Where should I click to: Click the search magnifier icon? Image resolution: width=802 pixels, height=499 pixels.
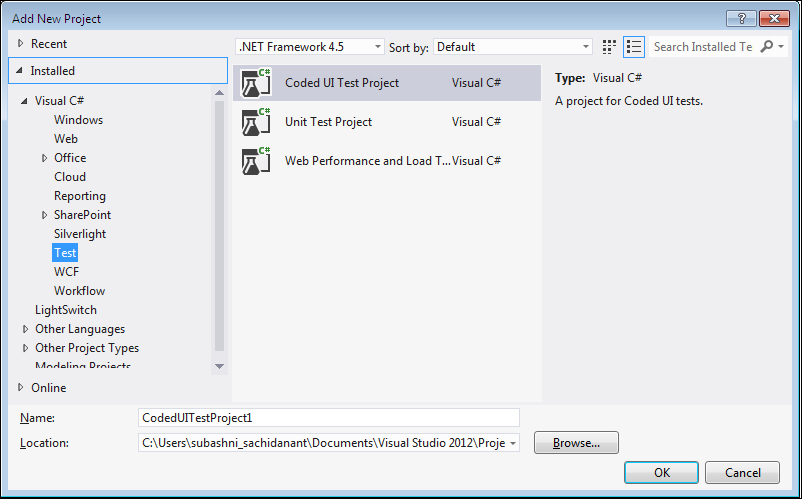[x=766, y=47]
